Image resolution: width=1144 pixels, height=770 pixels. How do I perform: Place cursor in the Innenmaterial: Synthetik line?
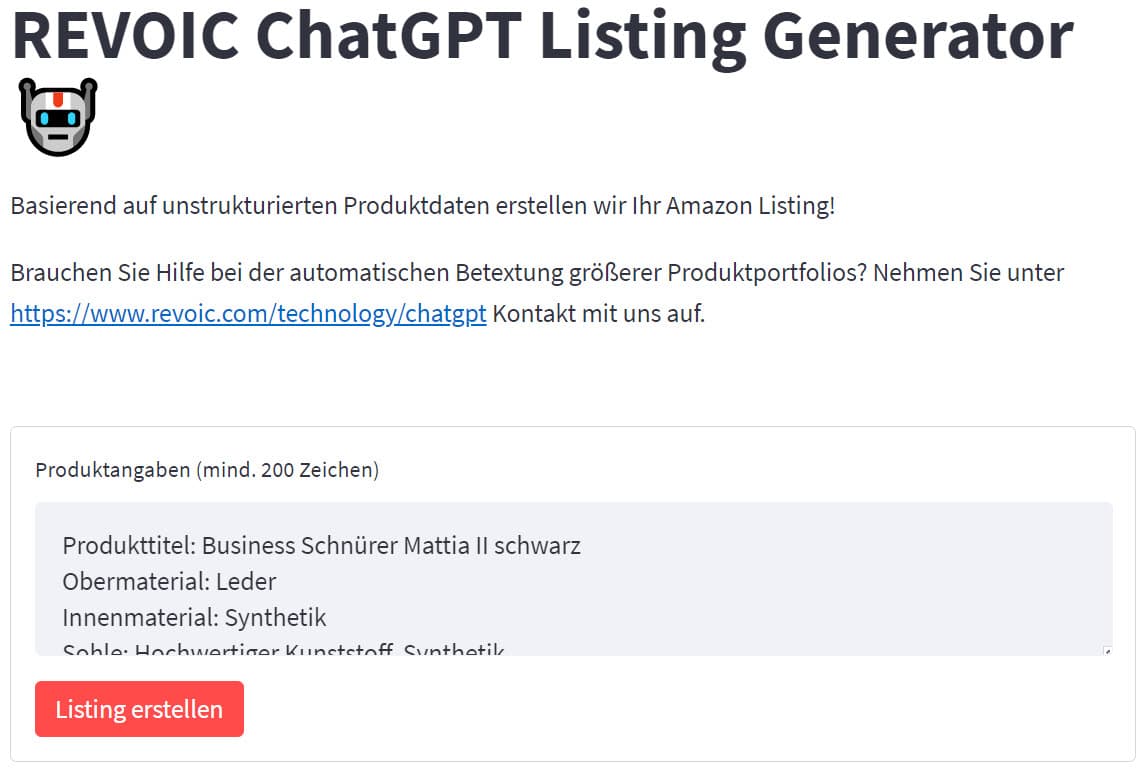point(194,617)
